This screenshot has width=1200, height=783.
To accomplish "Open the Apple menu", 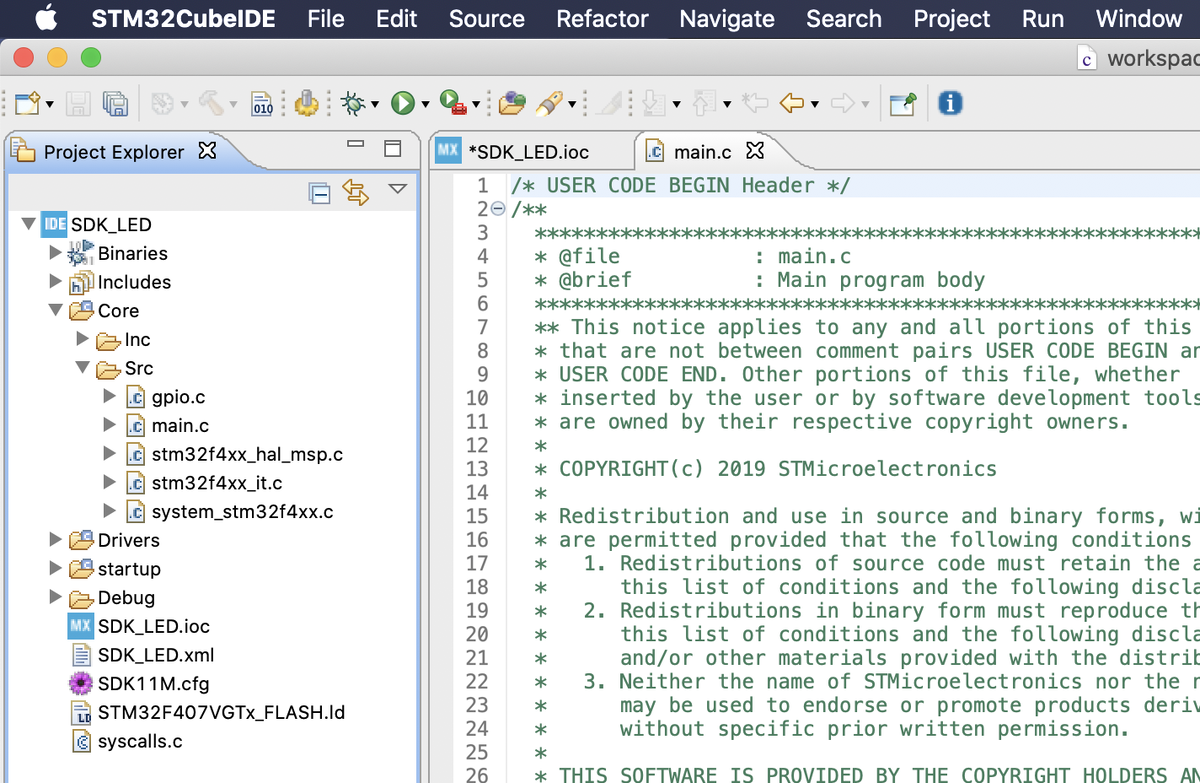I will click(46, 18).
